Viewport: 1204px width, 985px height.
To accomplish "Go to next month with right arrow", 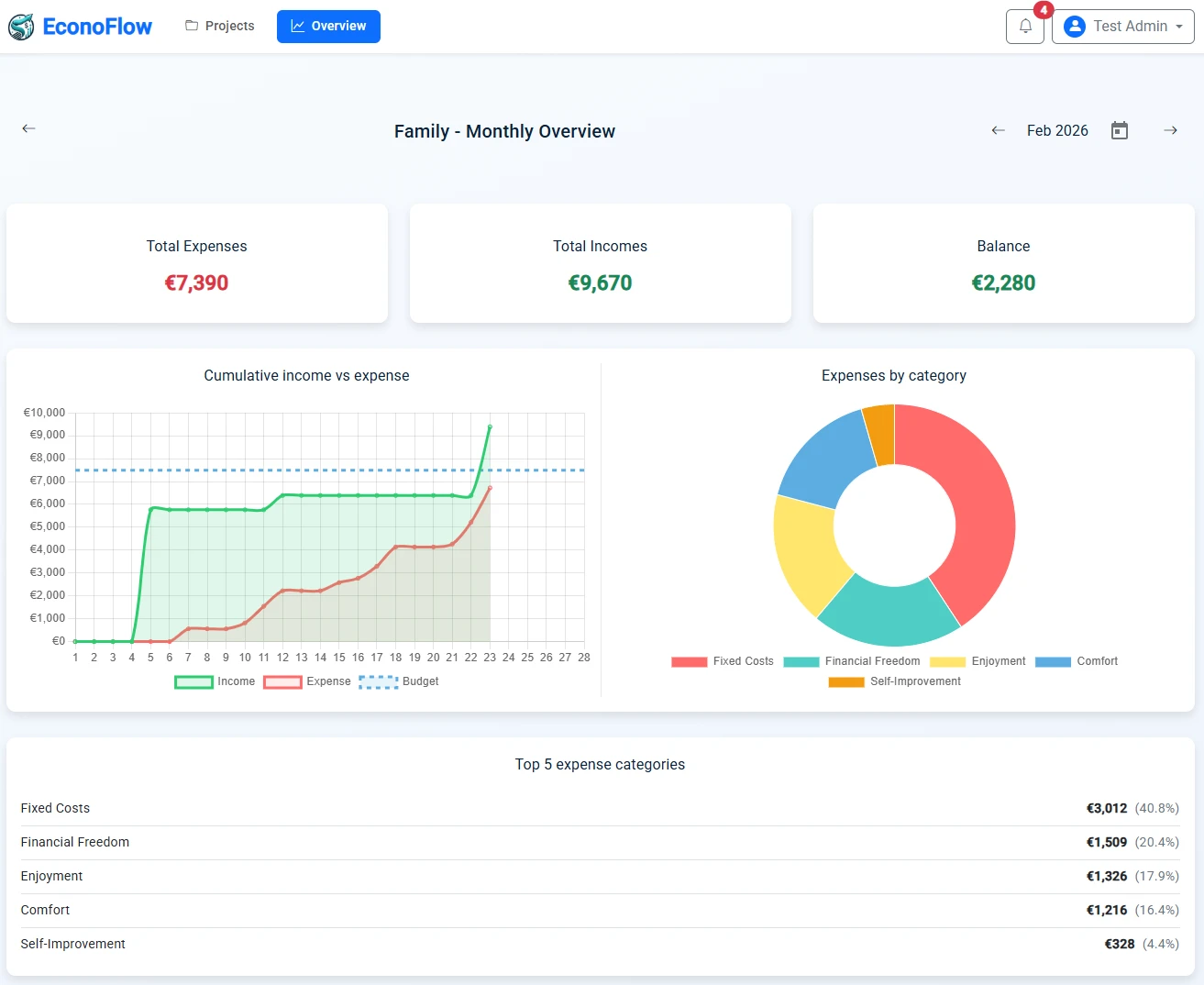I will [x=1170, y=130].
